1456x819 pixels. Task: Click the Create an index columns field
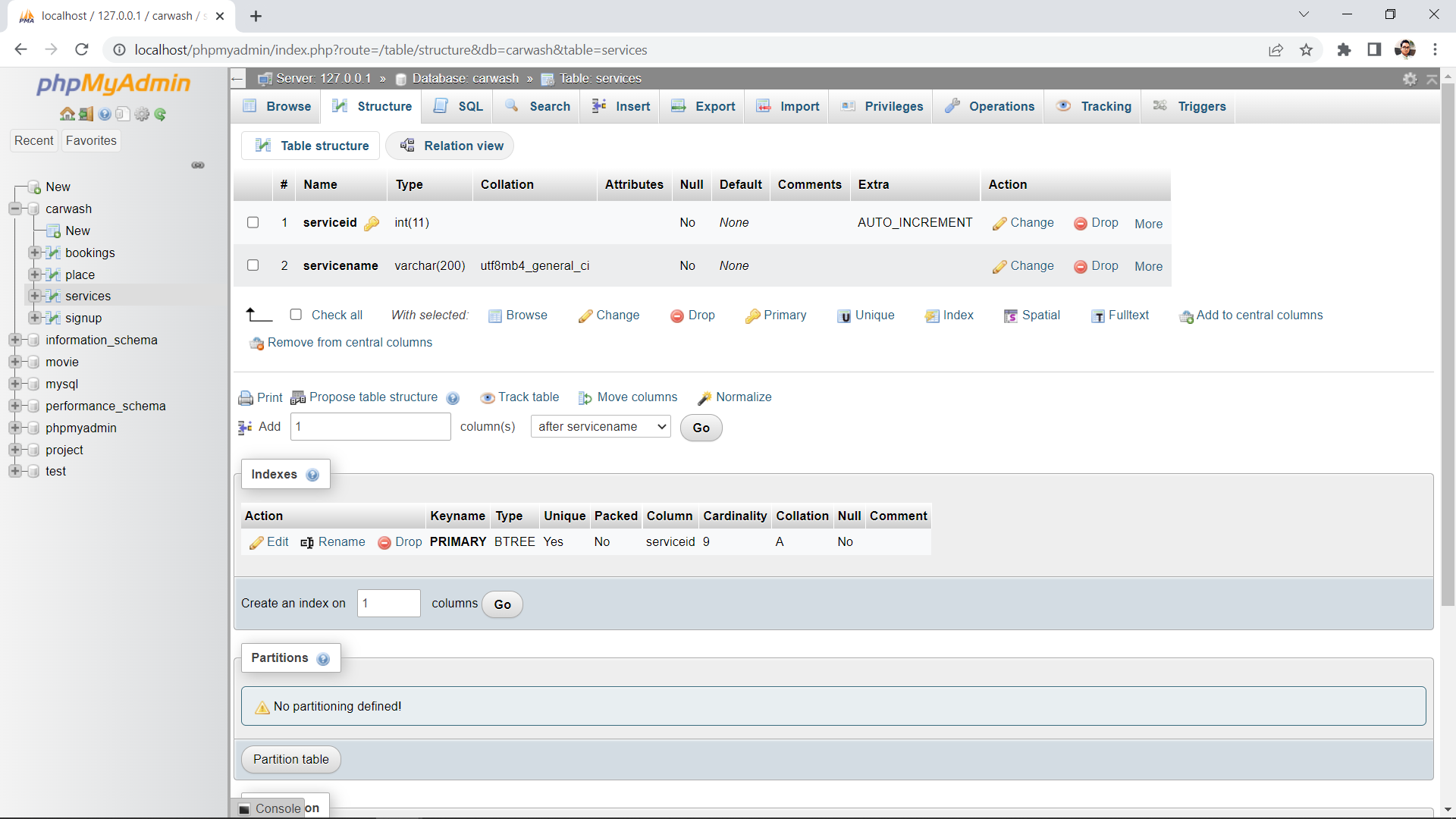pos(388,604)
